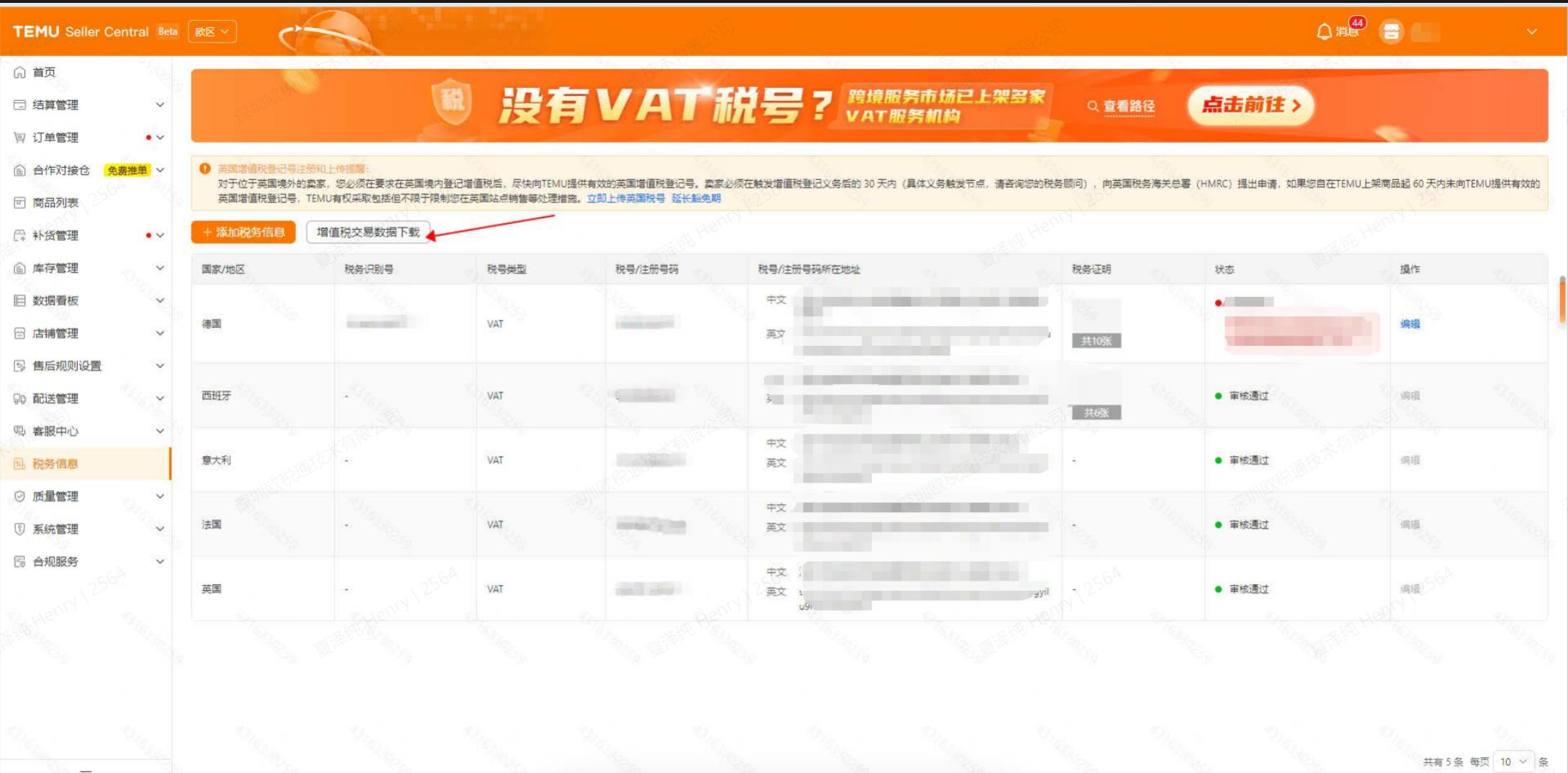Open 结算管理 via its sidebar icon

22,104
